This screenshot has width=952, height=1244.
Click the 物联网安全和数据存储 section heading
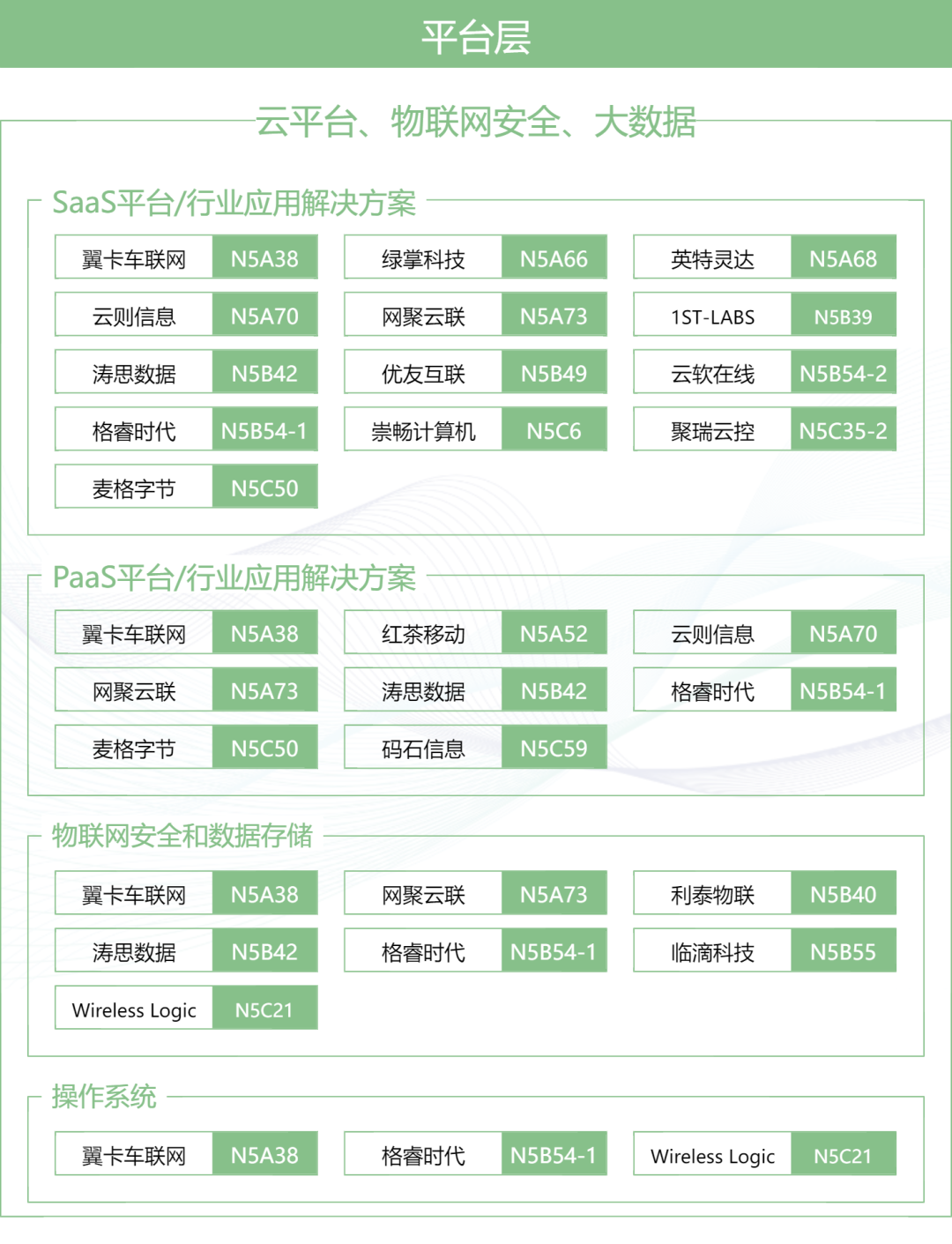(182, 835)
